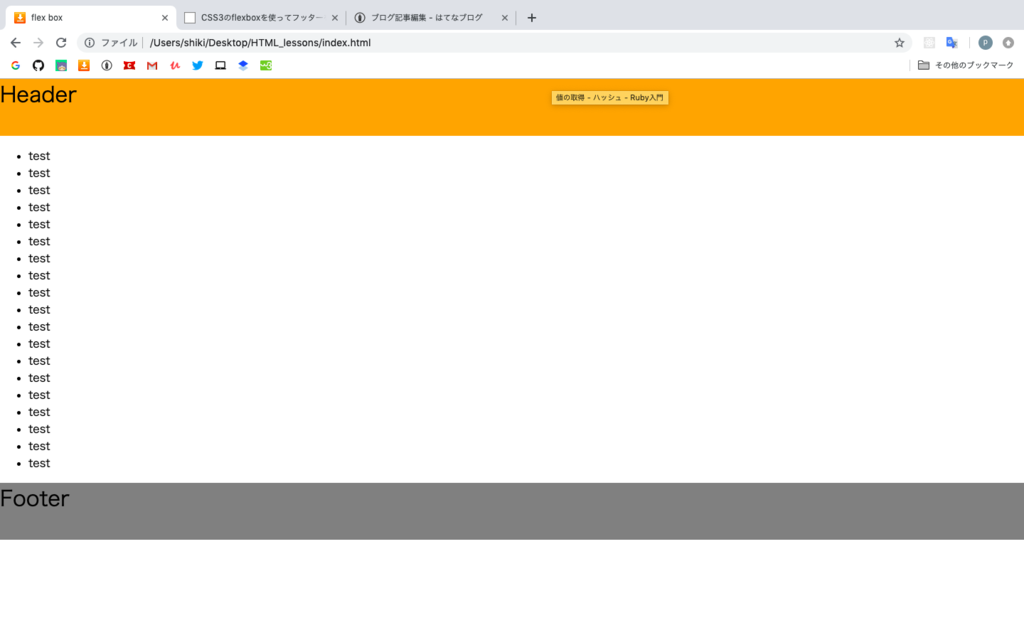The image size is (1024, 640).
Task: Open the 1Password bookmark icon
Action: pyautogui.click(x=106, y=65)
